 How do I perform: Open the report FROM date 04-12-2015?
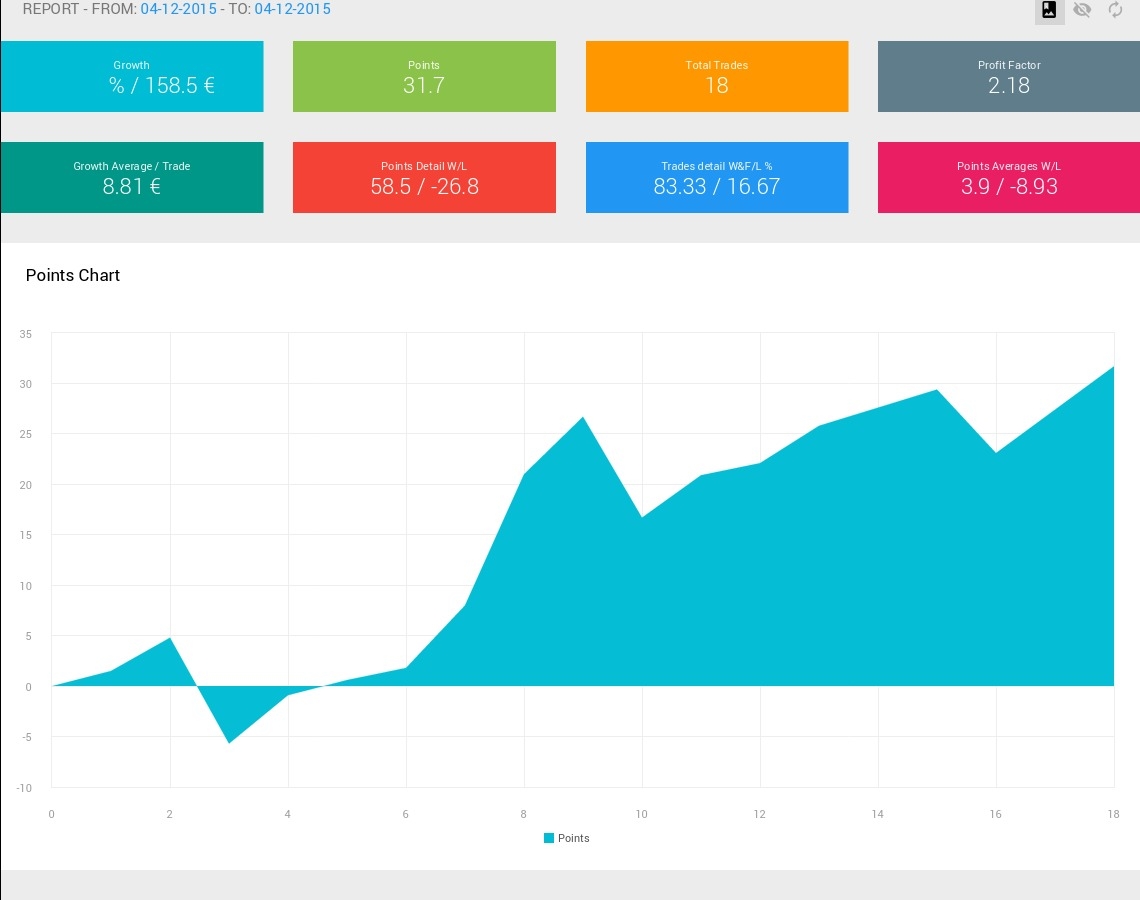(178, 9)
